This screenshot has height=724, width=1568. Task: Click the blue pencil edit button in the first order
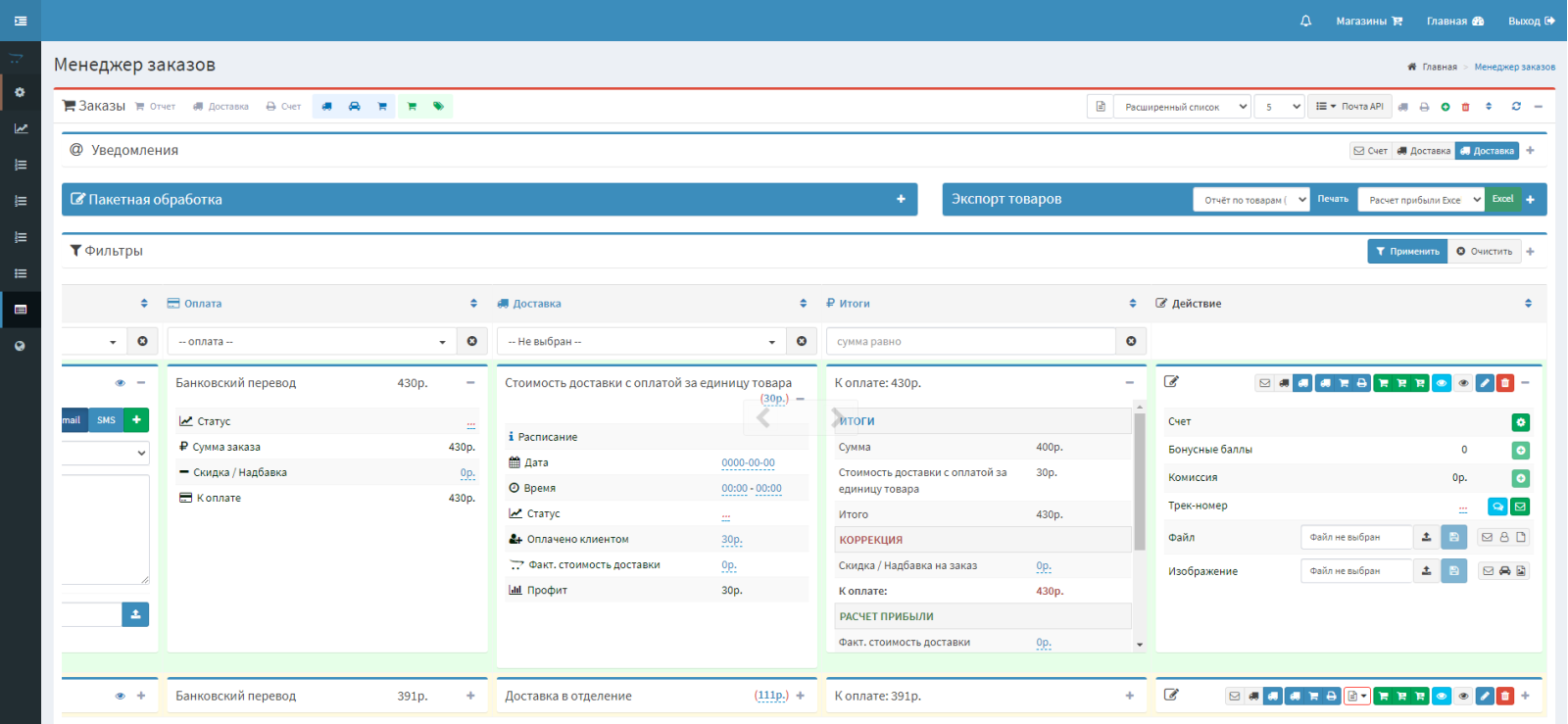[x=1485, y=383]
